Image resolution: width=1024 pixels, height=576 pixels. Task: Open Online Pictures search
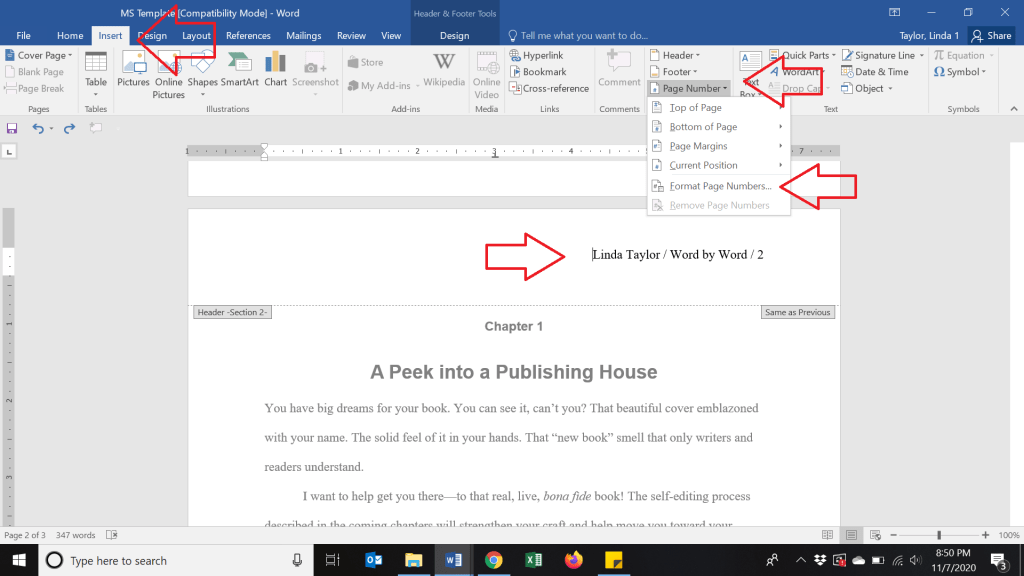point(168,75)
